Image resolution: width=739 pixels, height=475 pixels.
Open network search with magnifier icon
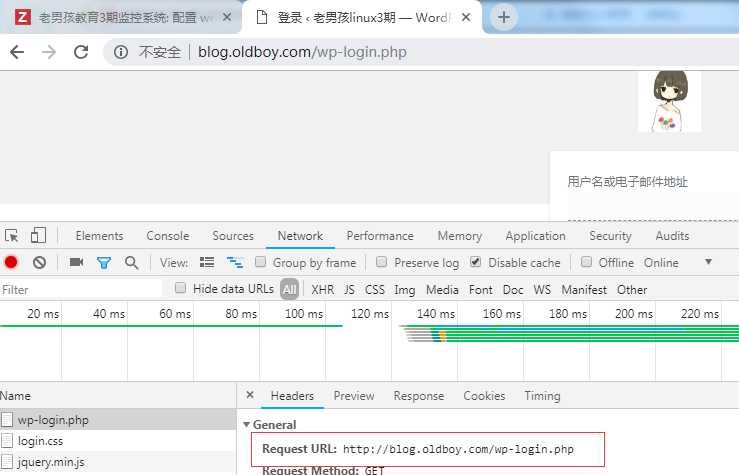131,262
